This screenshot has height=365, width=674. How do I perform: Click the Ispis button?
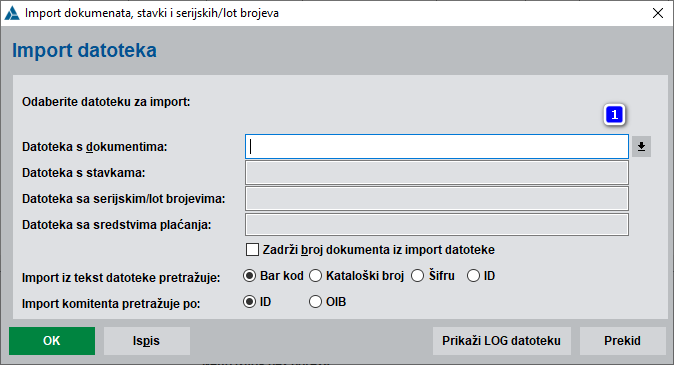[x=147, y=341]
